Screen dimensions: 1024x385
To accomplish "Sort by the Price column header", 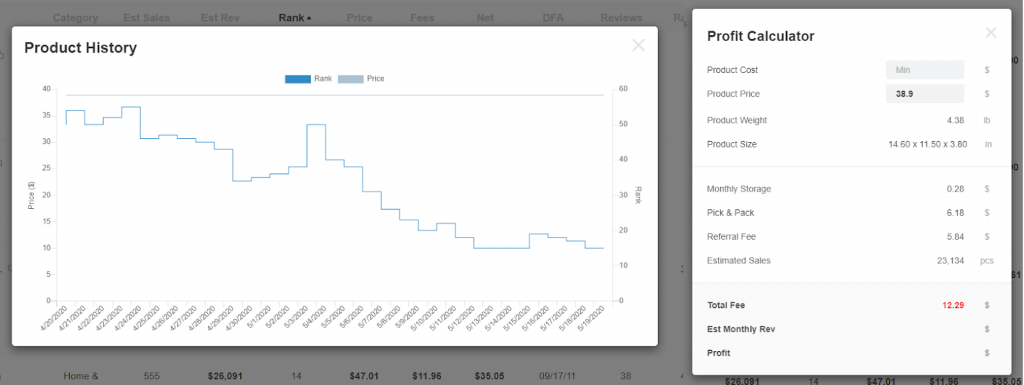I will (x=359, y=18).
